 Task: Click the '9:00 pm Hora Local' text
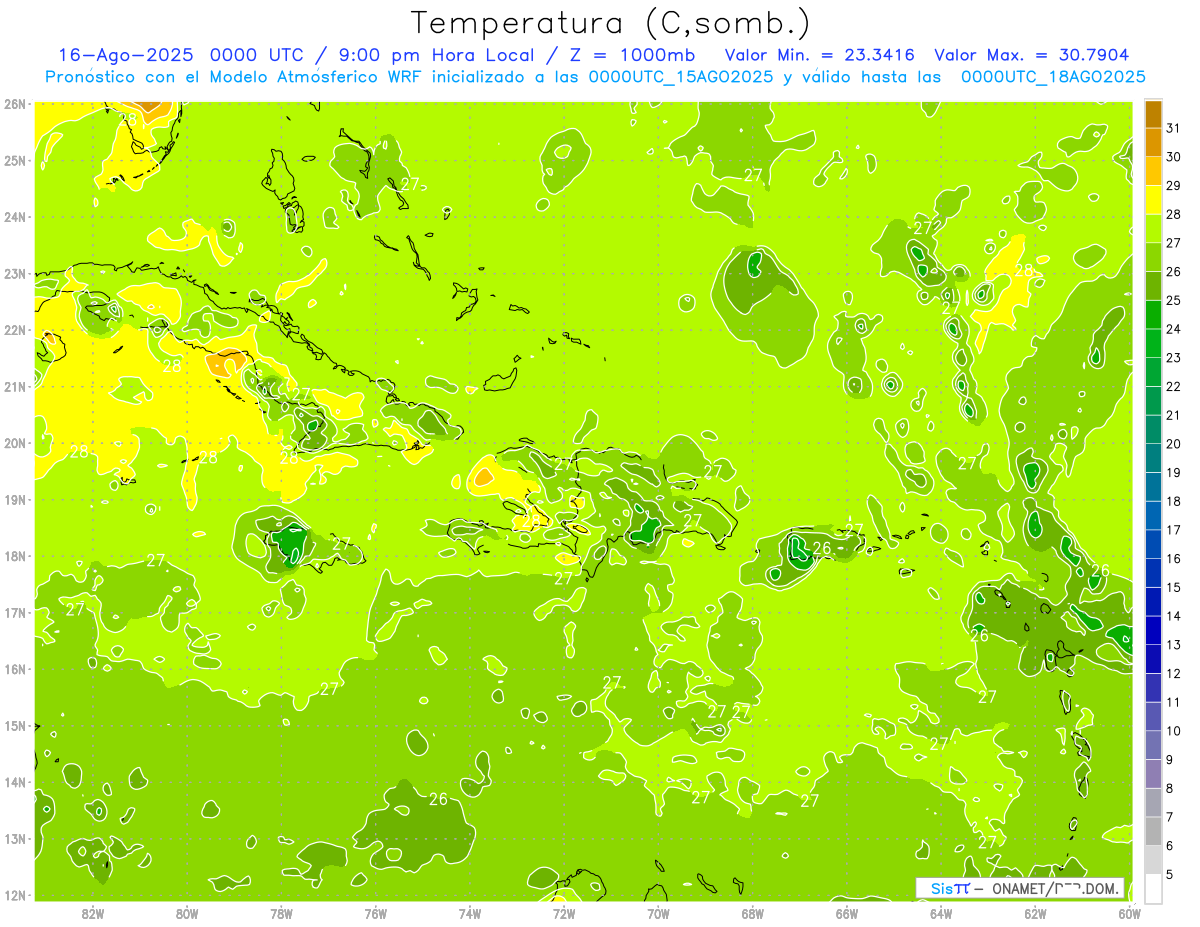(x=438, y=55)
